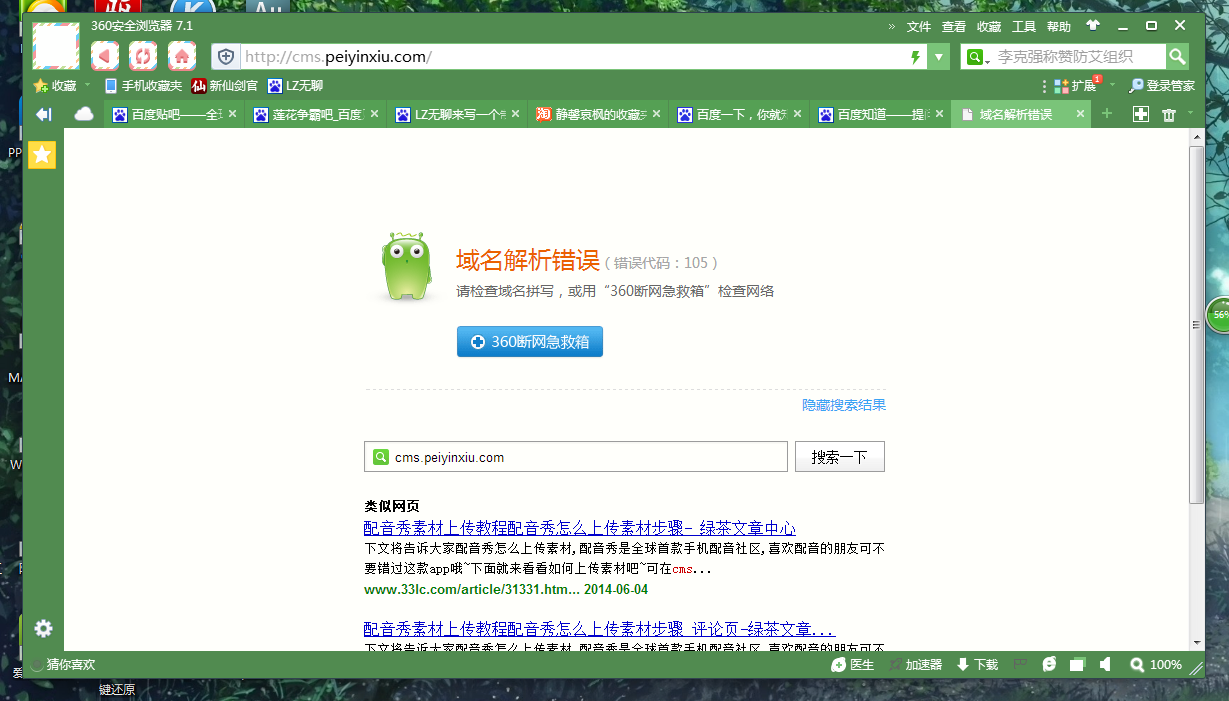Open the 帮助 menu
The width and height of the screenshot is (1229, 701).
[x=1058, y=27]
